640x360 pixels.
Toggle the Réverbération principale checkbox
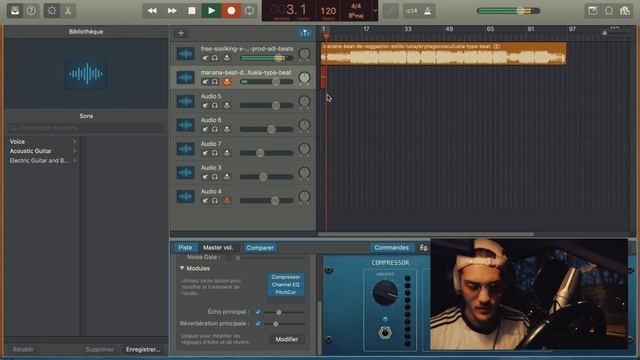click(258, 323)
